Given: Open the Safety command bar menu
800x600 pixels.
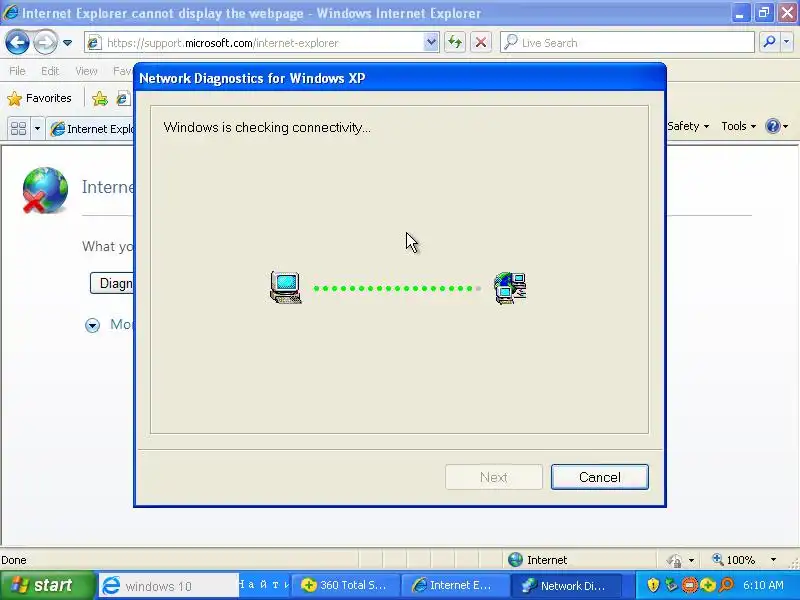Looking at the screenshot, I should pos(688,126).
